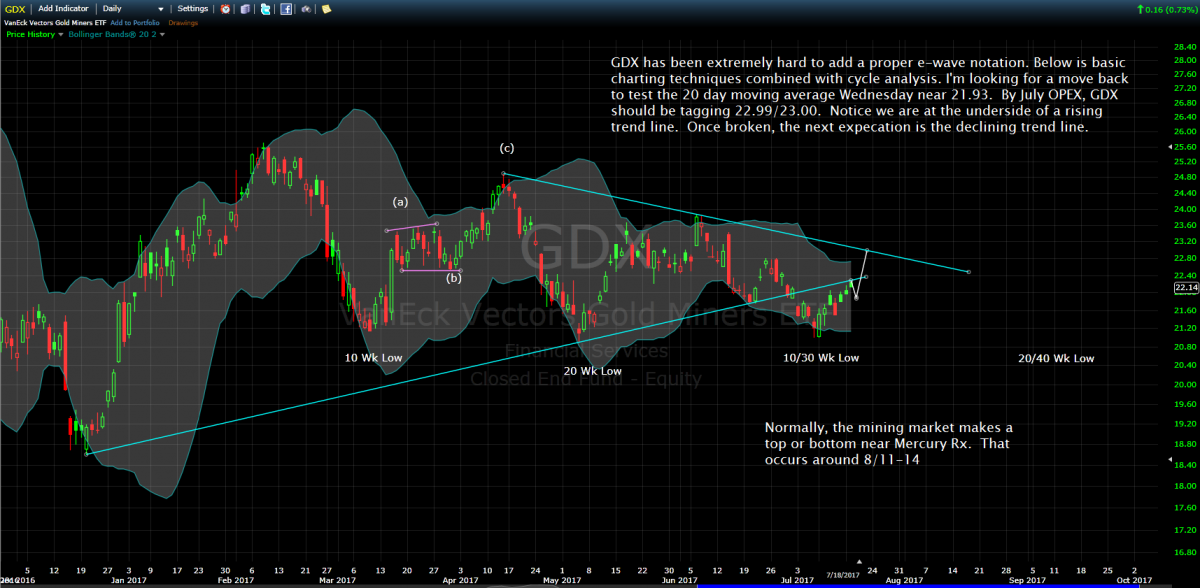Click the '20 Wk Low' annotation
Screen dimensions: 1200x588
click(592, 371)
